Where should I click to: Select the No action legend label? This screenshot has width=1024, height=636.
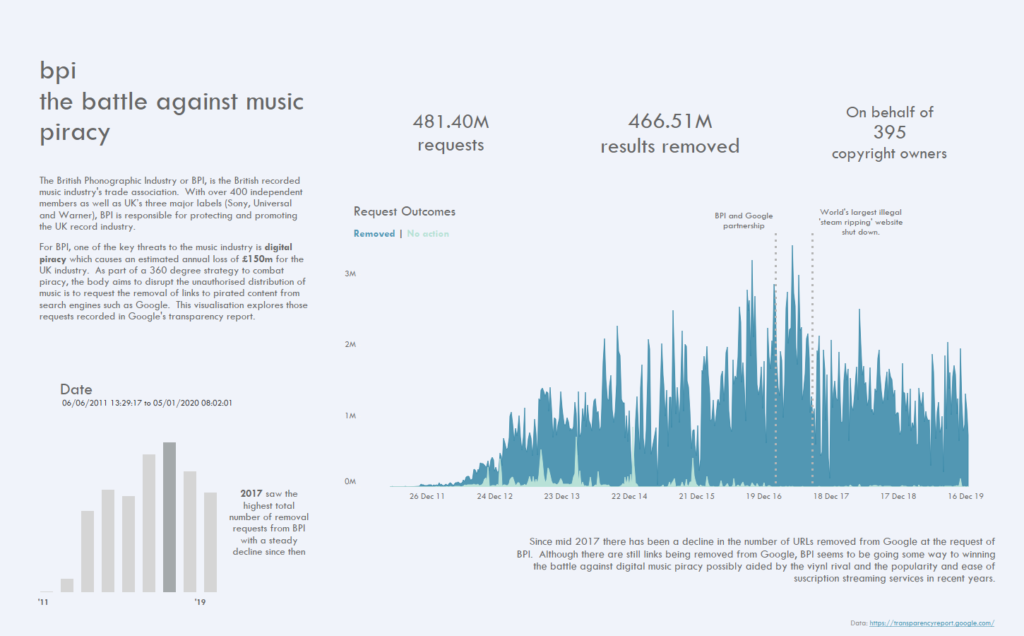tap(428, 234)
